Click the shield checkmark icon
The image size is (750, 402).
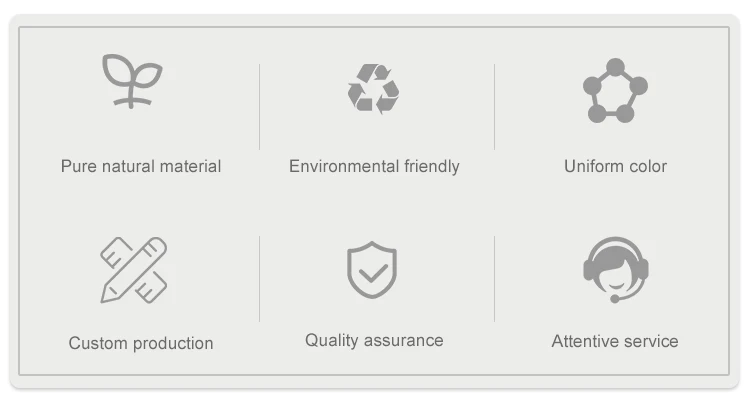tap(372, 270)
